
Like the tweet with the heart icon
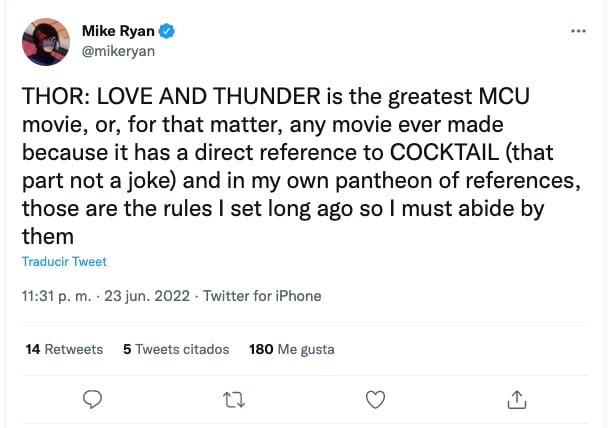[x=376, y=400]
